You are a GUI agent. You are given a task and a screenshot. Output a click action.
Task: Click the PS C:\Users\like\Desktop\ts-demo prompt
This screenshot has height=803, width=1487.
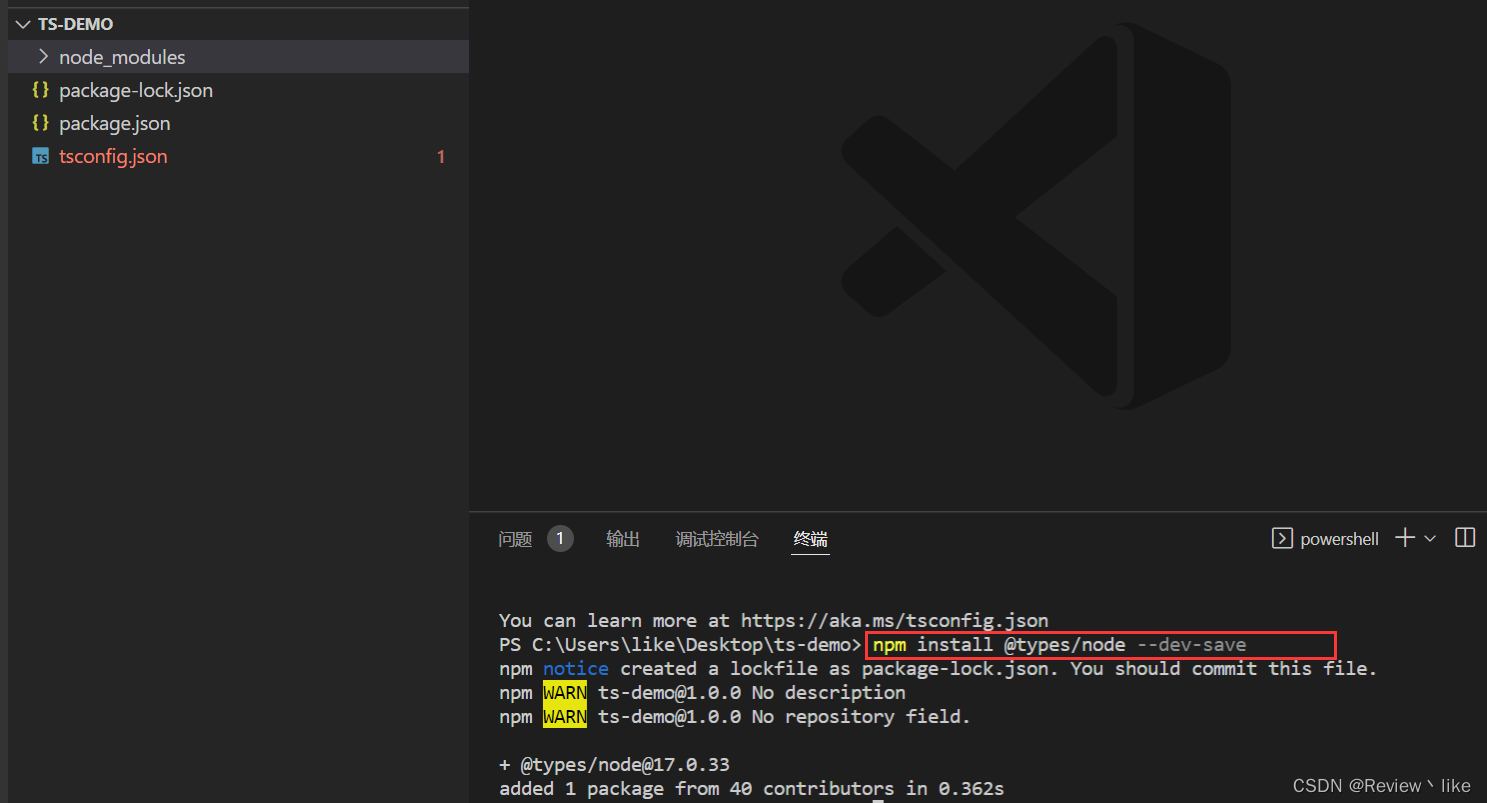tap(680, 645)
